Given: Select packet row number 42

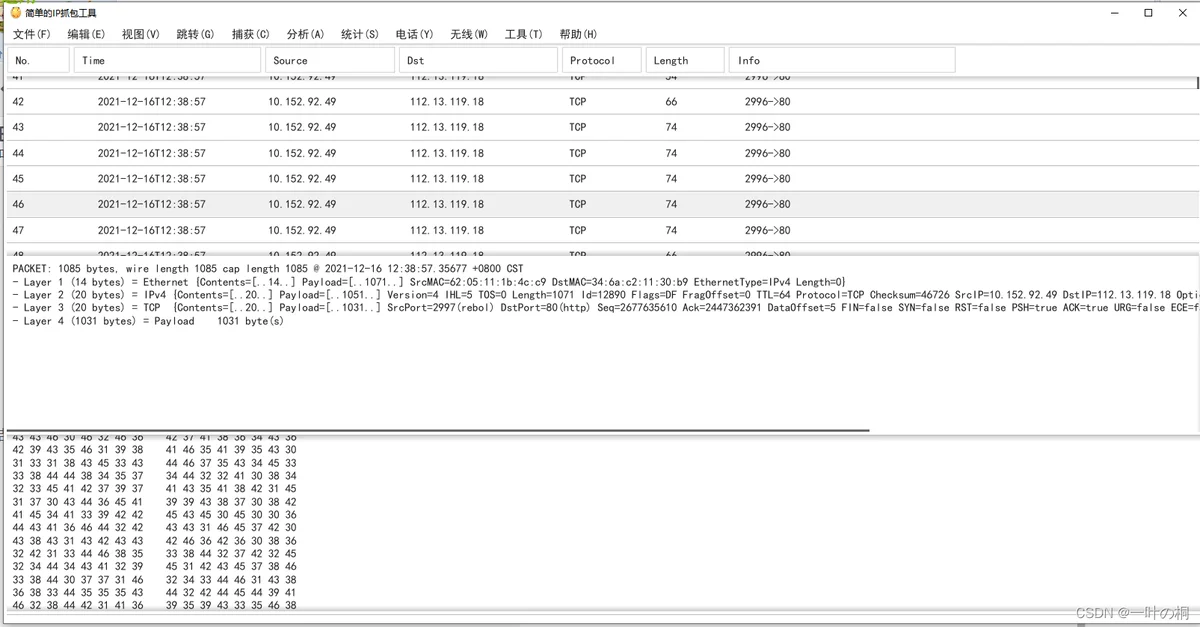Looking at the screenshot, I should 600,102.
